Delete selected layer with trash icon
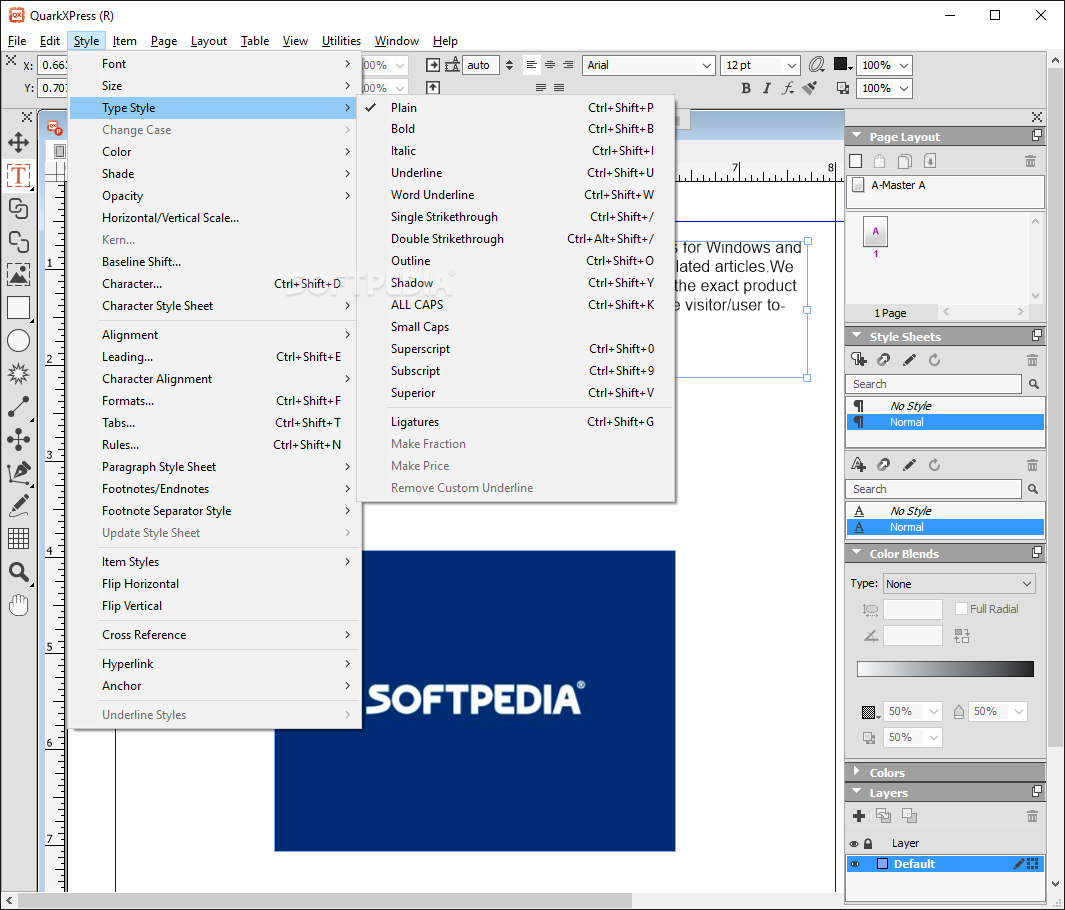 click(x=1032, y=816)
